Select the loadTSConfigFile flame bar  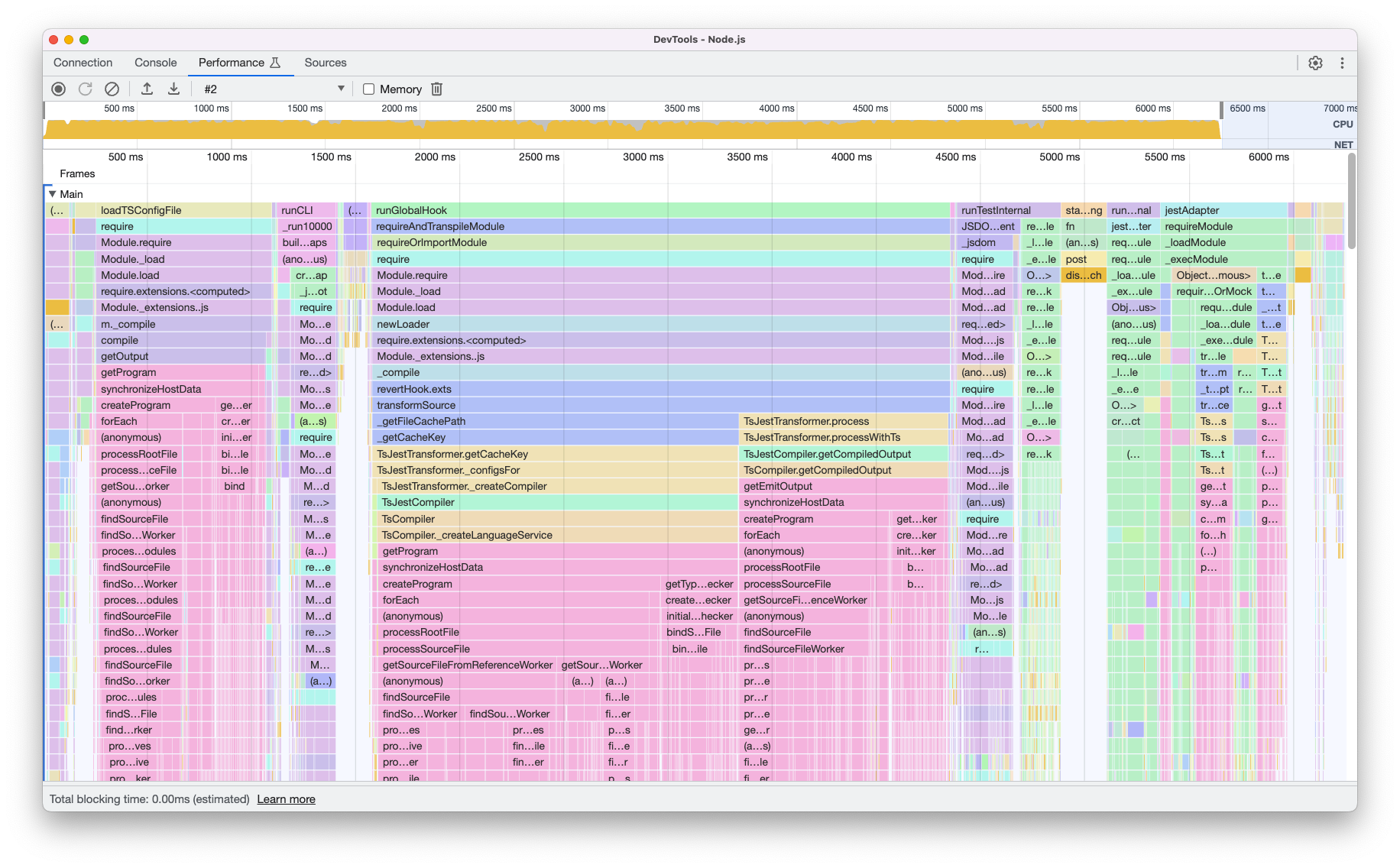[x=184, y=210]
